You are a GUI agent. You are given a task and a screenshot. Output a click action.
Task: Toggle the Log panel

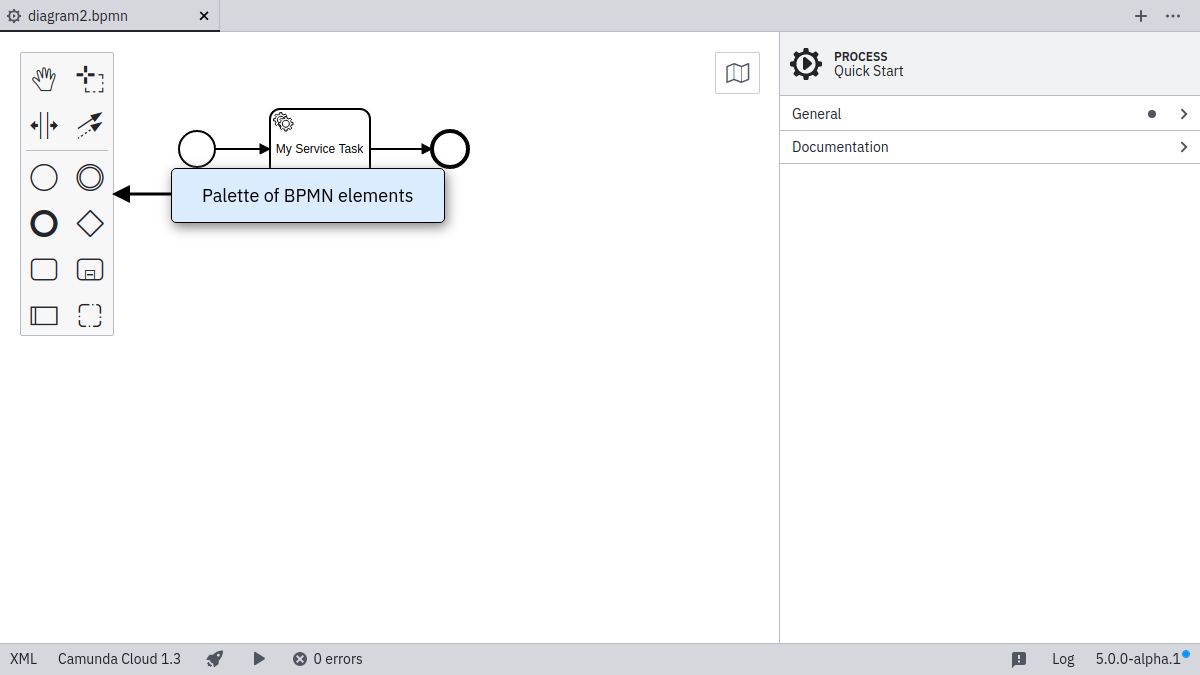tap(1062, 659)
